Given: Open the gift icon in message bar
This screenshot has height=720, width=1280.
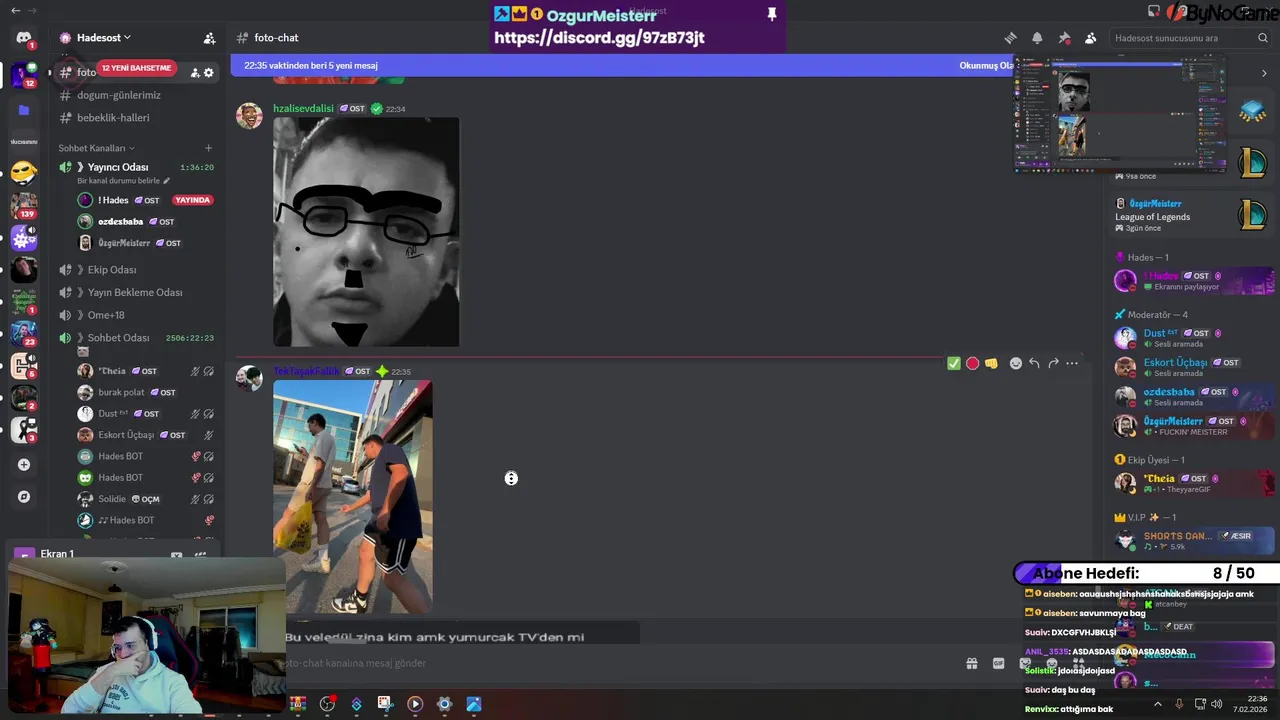Looking at the screenshot, I should (971, 663).
